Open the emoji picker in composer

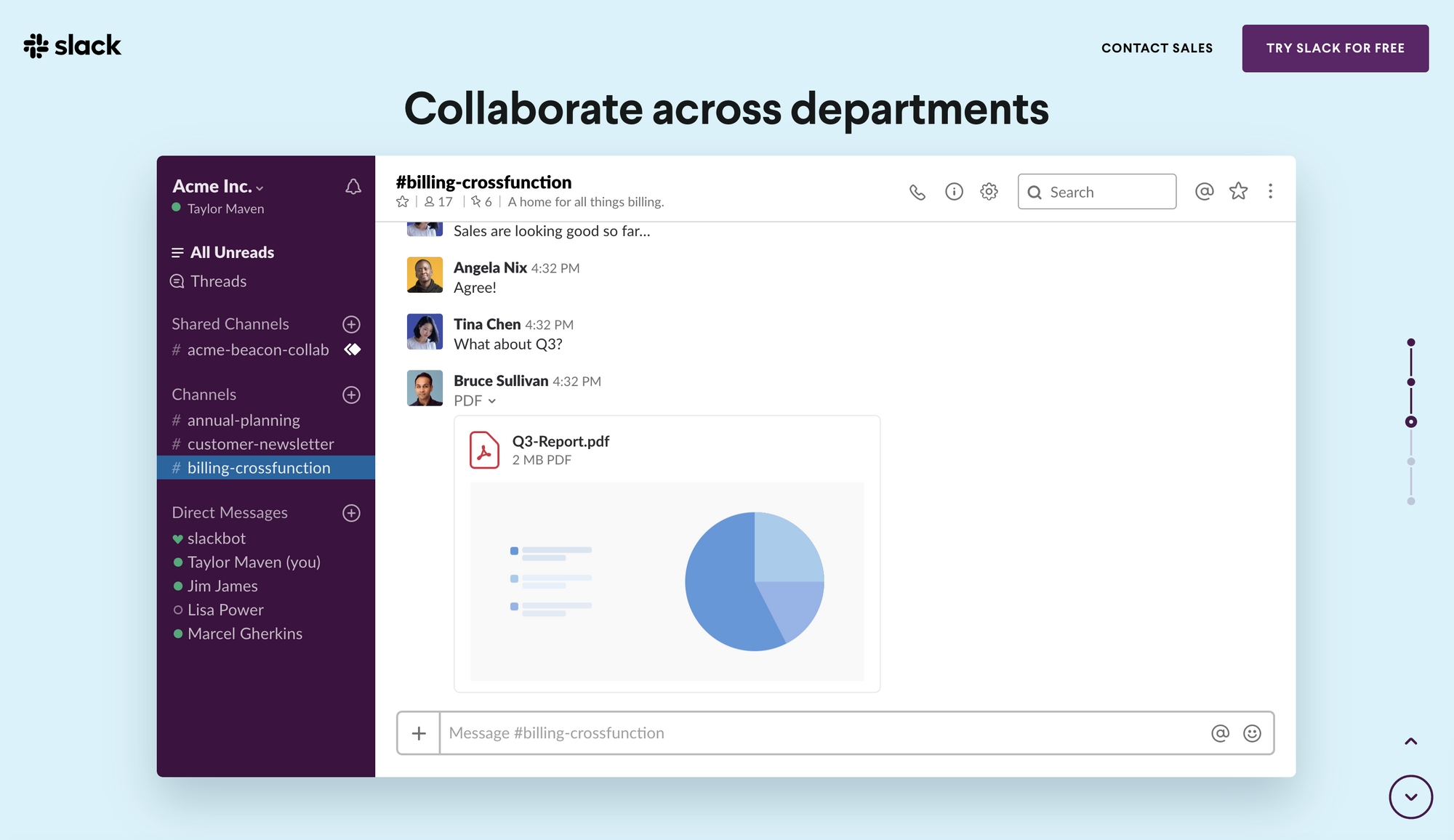(1252, 733)
